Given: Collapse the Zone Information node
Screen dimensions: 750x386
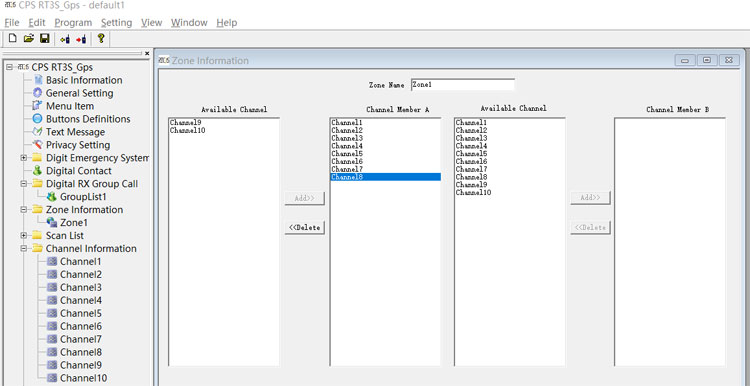Looking at the screenshot, I should tap(23, 210).
